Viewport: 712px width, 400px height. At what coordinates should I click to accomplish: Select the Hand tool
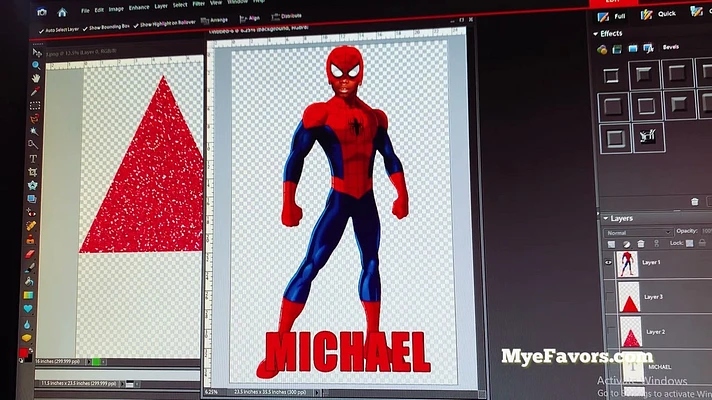(36, 79)
